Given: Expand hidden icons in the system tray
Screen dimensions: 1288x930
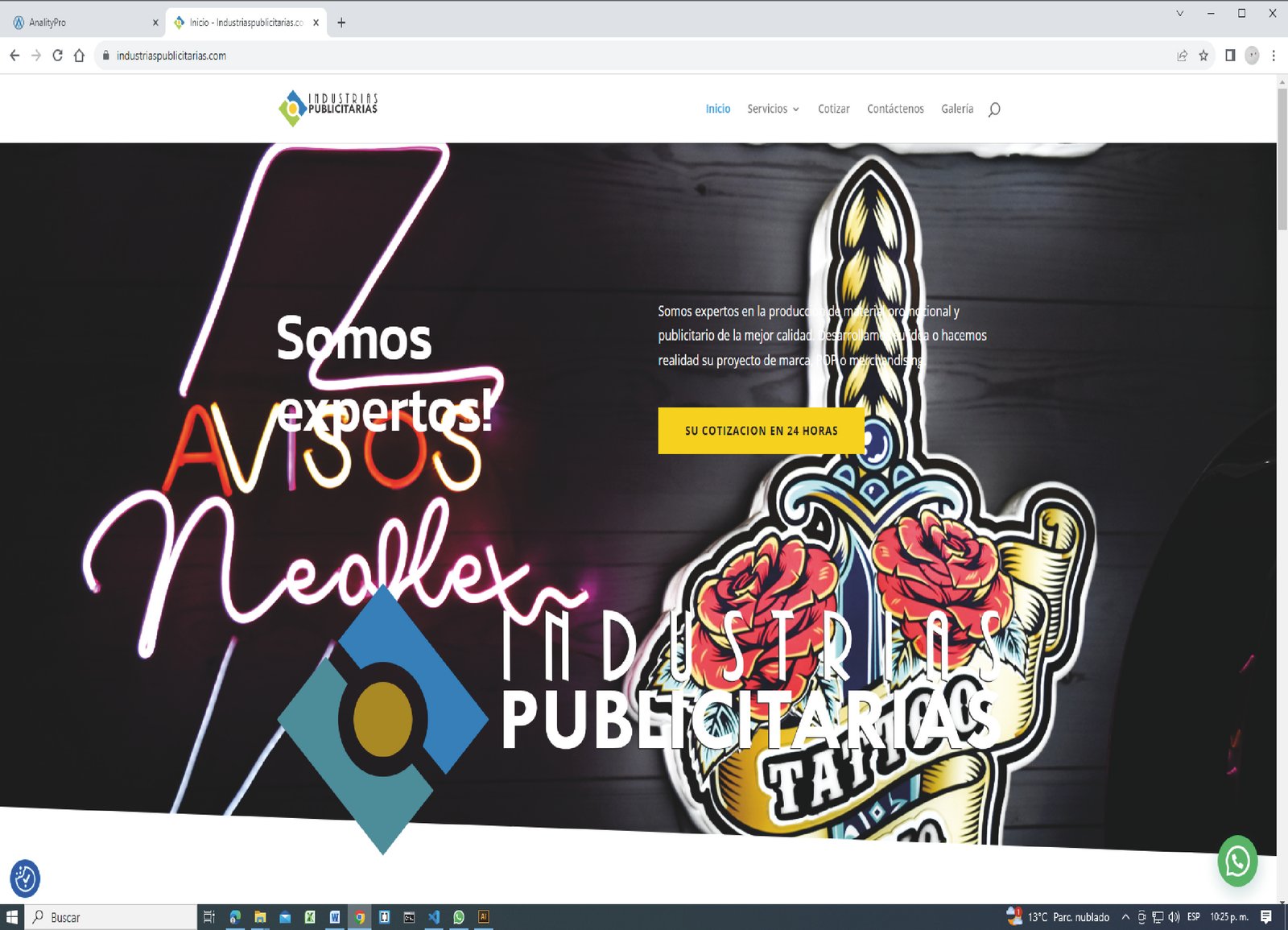Looking at the screenshot, I should [1125, 916].
